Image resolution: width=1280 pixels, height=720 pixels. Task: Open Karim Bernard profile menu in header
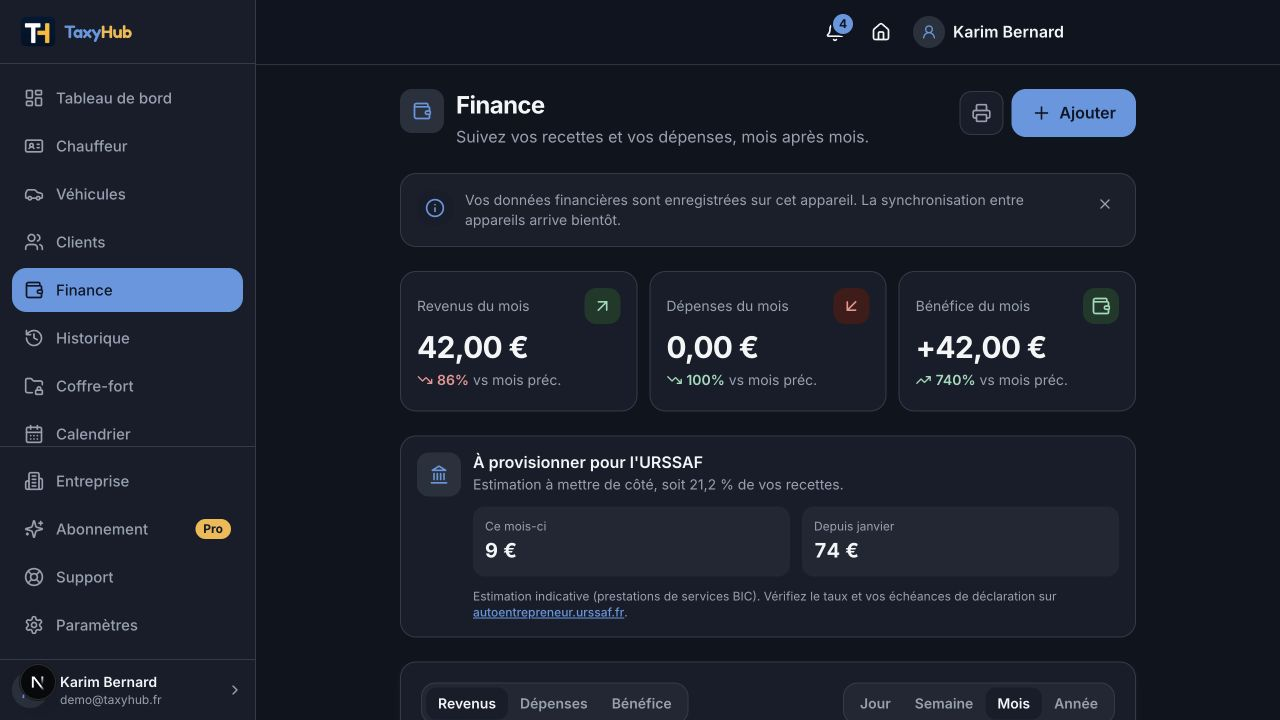pyautogui.click(x=989, y=32)
